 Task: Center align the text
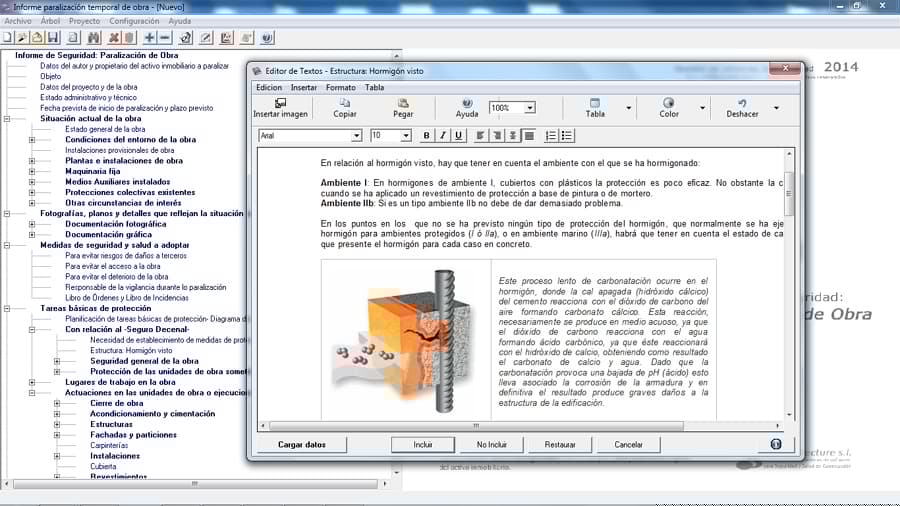click(x=513, y=135)
